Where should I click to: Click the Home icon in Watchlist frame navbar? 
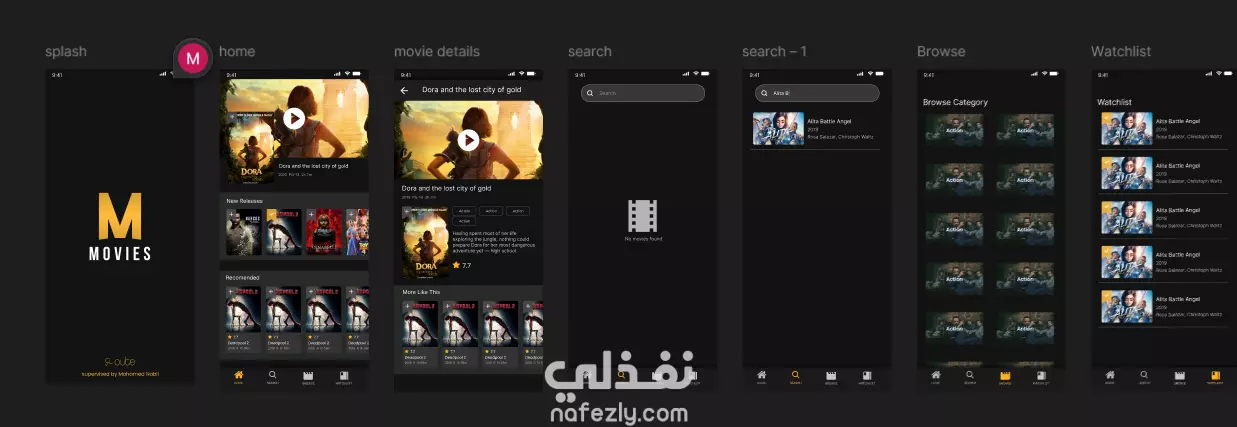pos(1110,376)
